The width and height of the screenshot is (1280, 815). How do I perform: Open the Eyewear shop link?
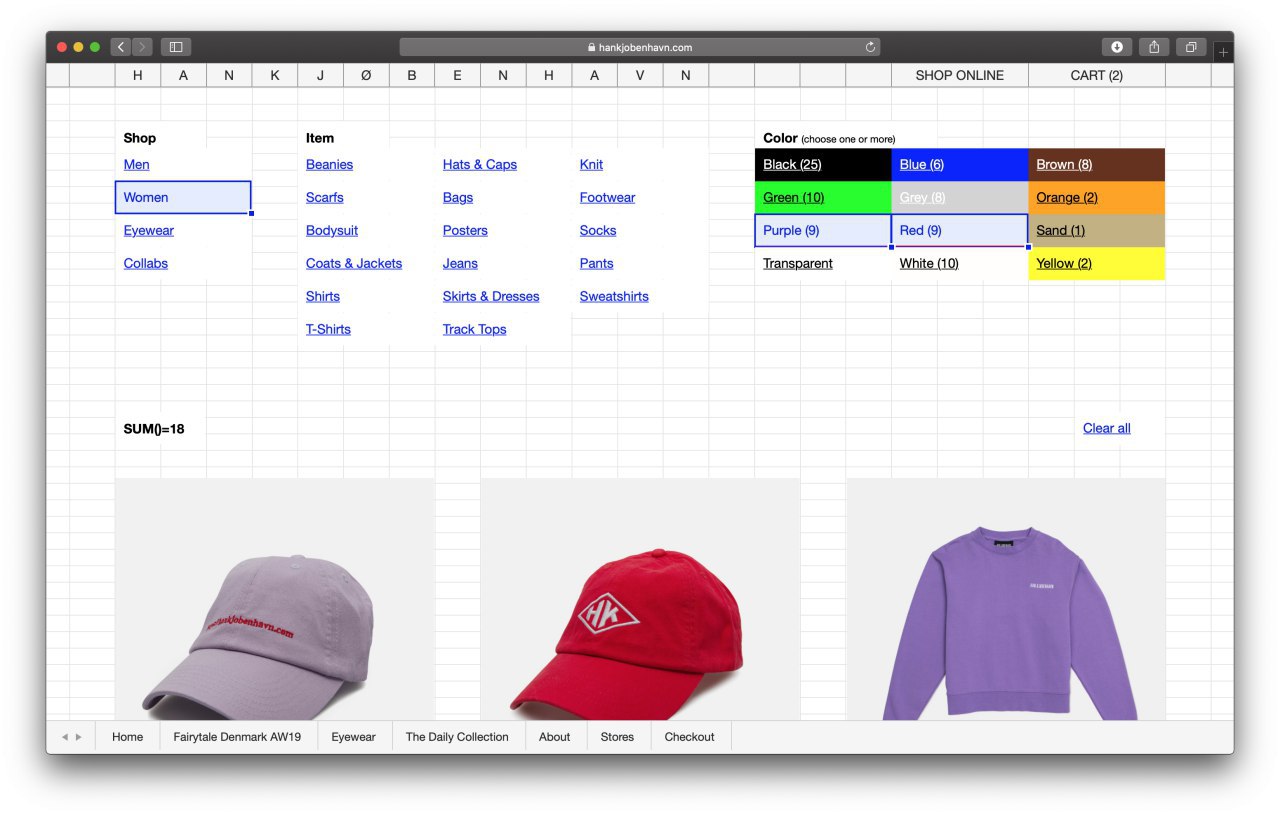coord(148,230)
